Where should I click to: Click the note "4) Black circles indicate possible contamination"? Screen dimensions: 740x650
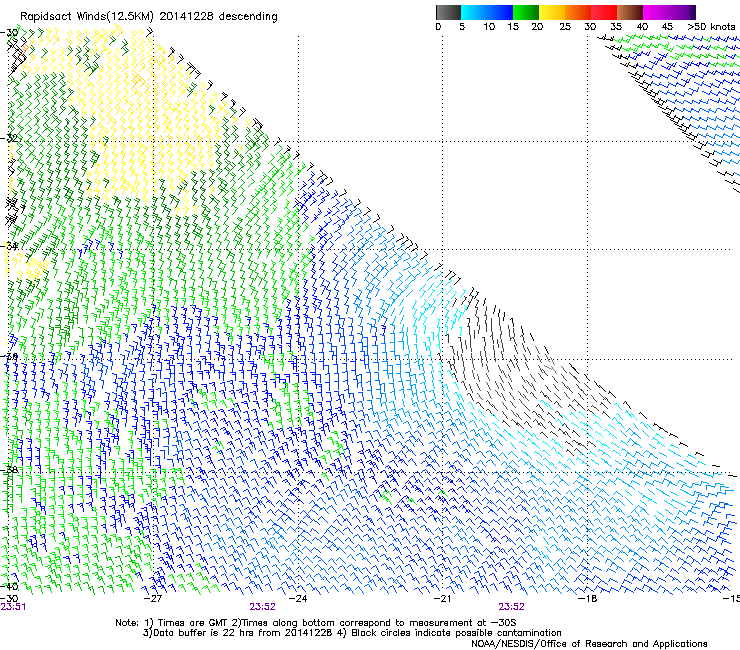pos(449,633)
